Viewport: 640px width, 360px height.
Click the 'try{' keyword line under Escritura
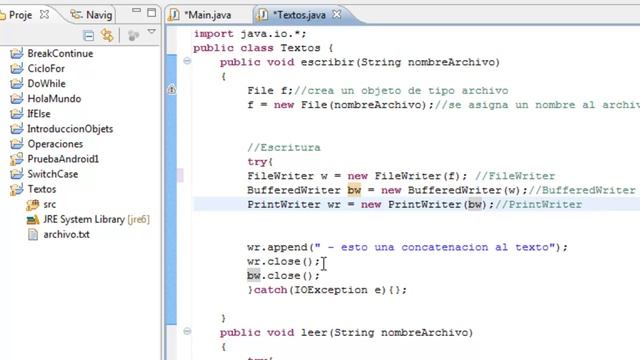(260, 162)
